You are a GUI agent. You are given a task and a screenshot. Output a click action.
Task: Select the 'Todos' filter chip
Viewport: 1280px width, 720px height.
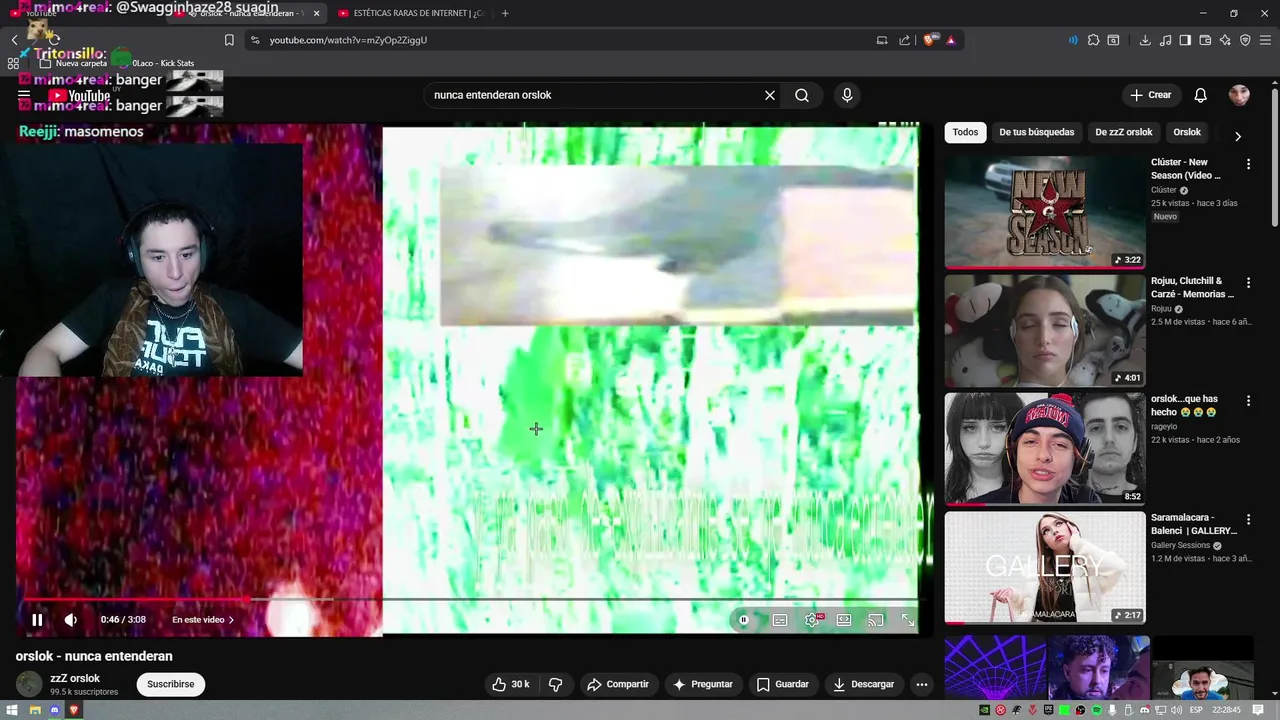pos(965,132)
